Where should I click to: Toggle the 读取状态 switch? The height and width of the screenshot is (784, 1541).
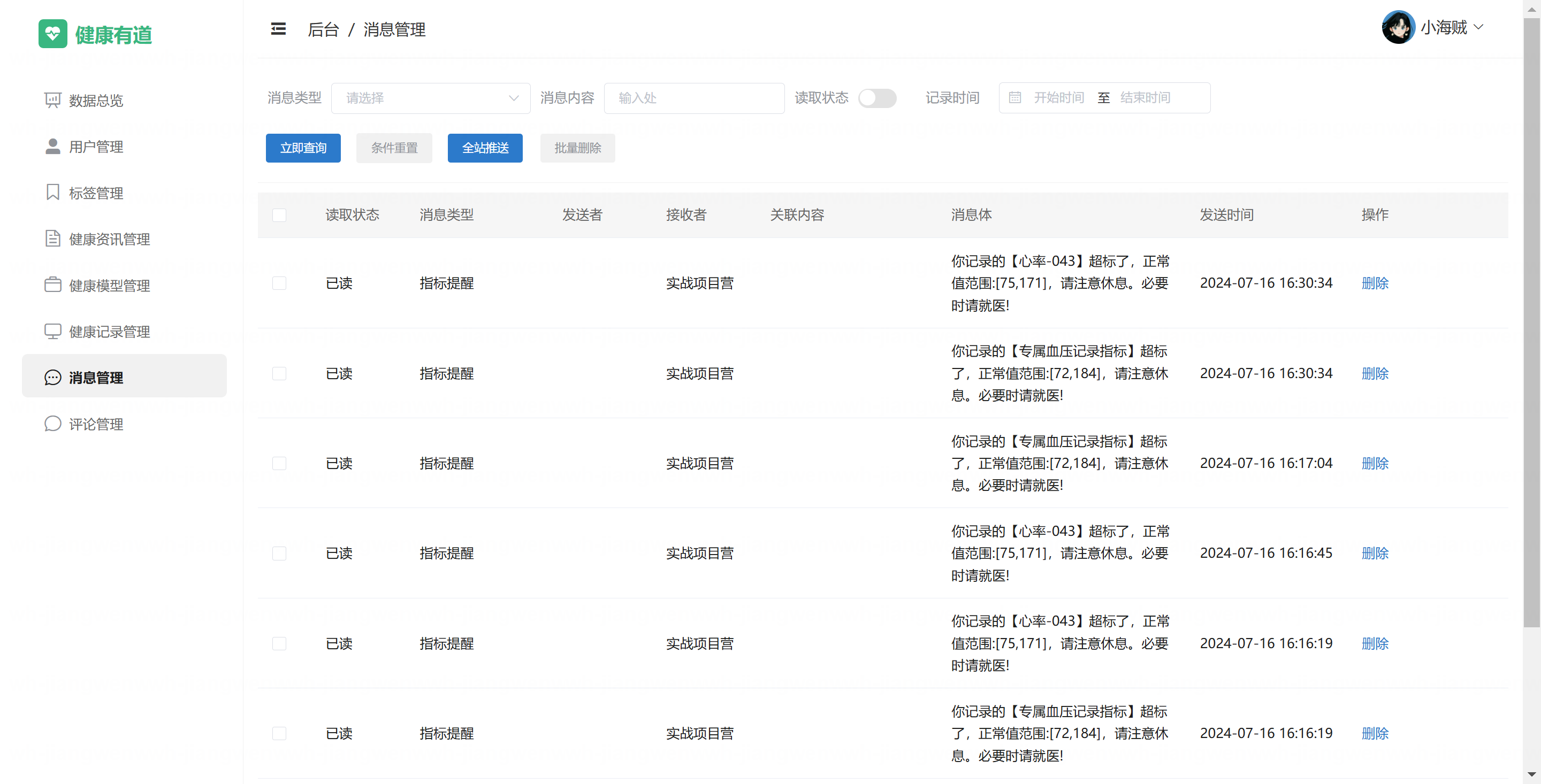tap(876, 97)
